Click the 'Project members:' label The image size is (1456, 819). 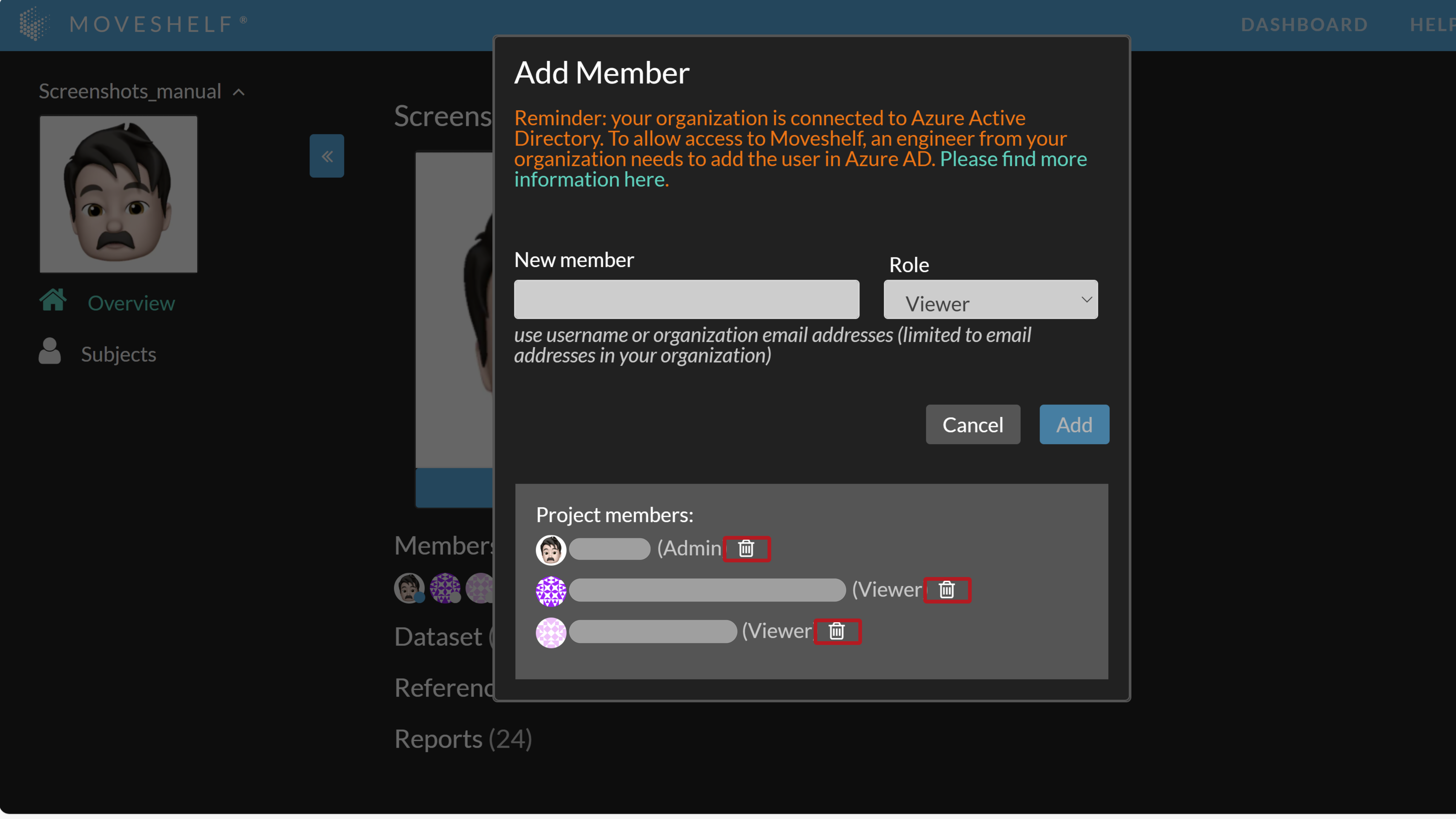[614, 515]
